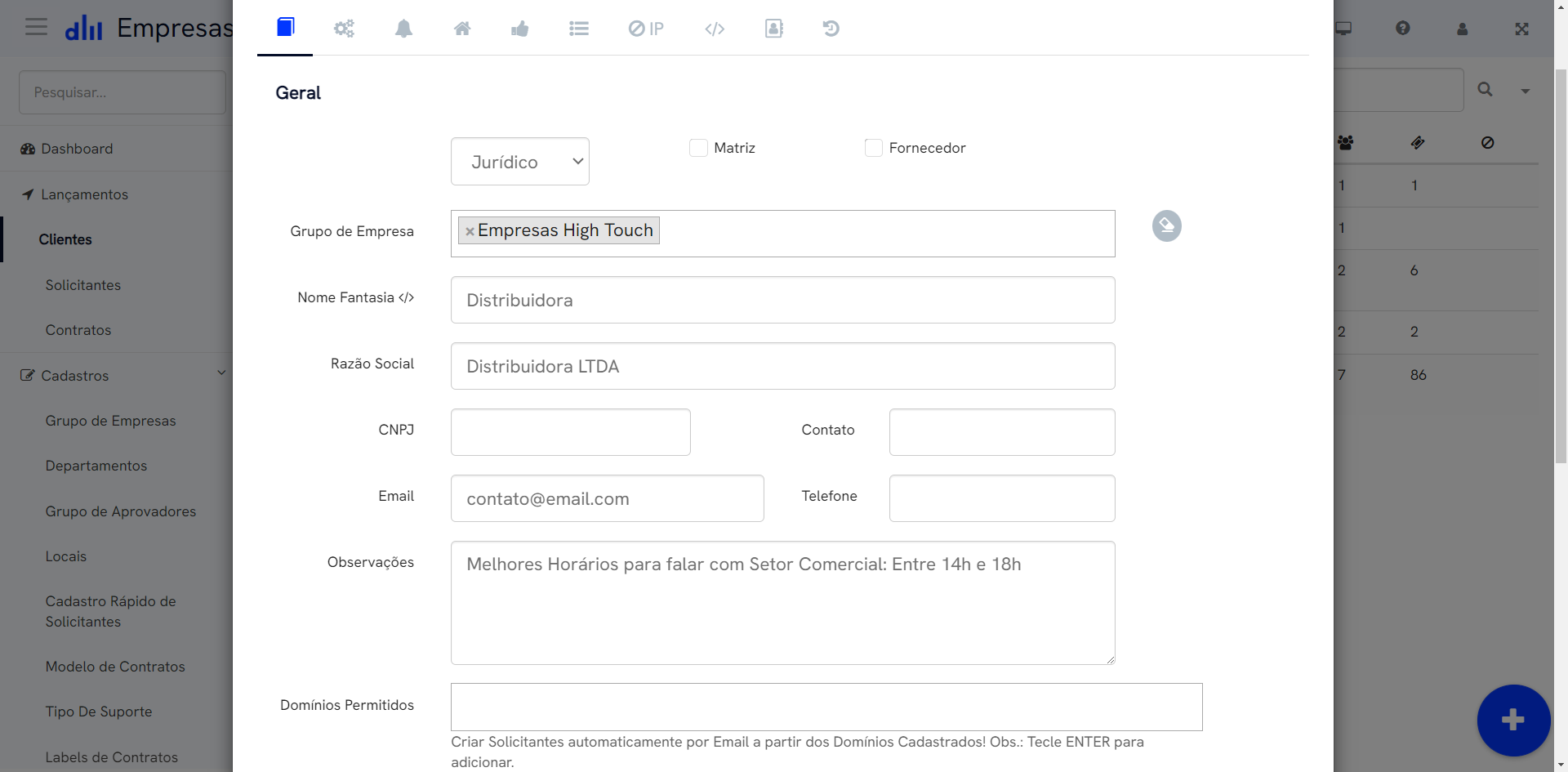Screen dimensions: 1568x772
Task: Click the Domínios Permitidos field
Action: pyautogui.click(x=826, y=707)
